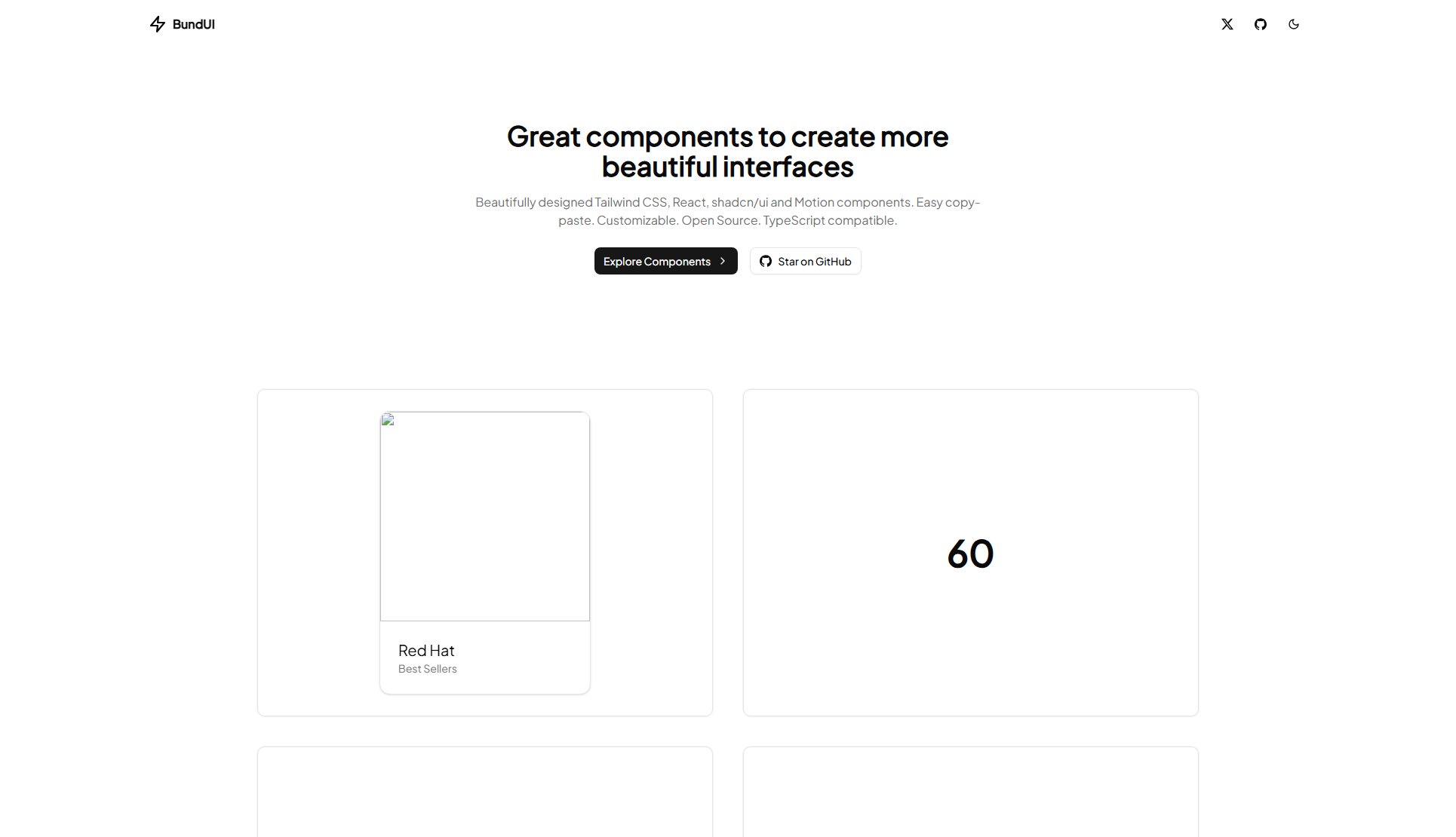Click Star on GitHub

pos(804,261)
